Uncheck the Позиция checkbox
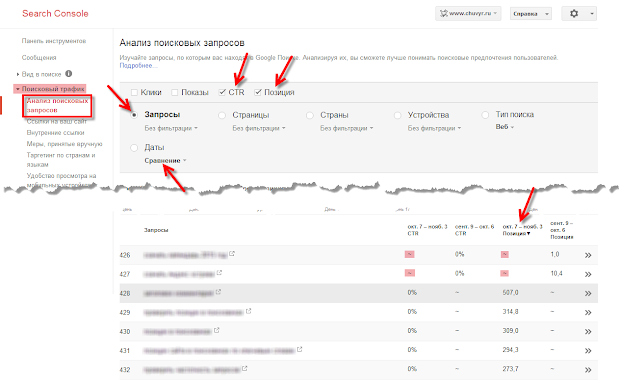Image resolution: width=620 pixels, height=381 pixels. point(258,92)
